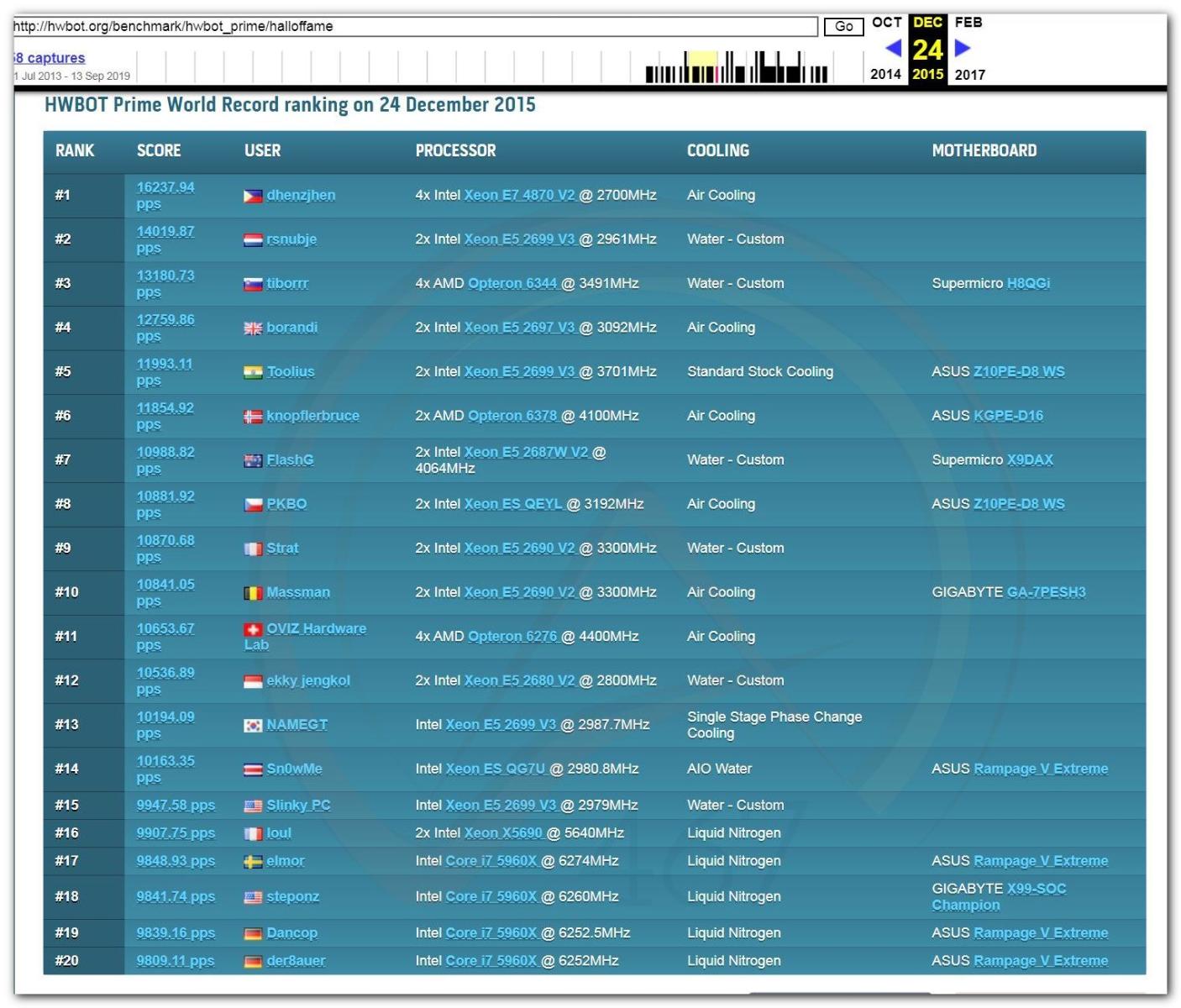The width and height of the screenshot is (1181, 1008).
Task: Open the Opteron 6378 processor link
Action: click(x=512, y=416)
